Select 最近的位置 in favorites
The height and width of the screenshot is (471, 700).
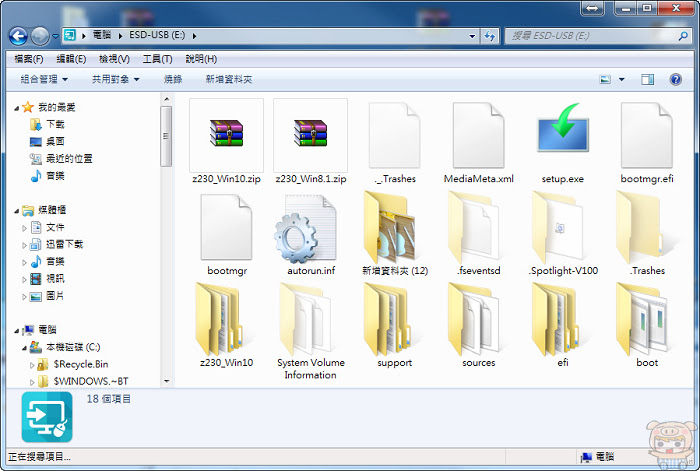pyautogui.click(x=69, y=158)
